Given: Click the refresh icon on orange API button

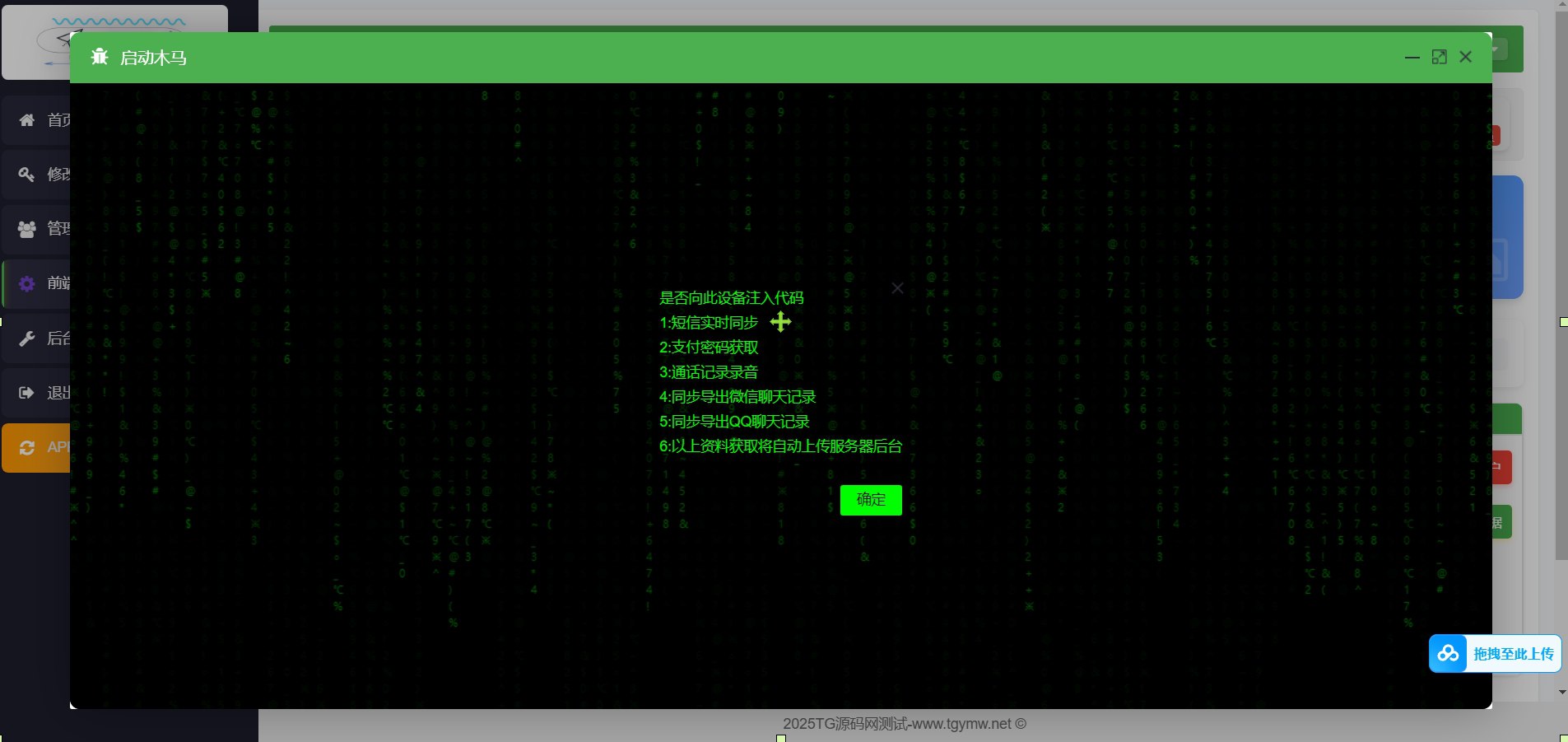Looking at the screenshot, I should 27,447.
